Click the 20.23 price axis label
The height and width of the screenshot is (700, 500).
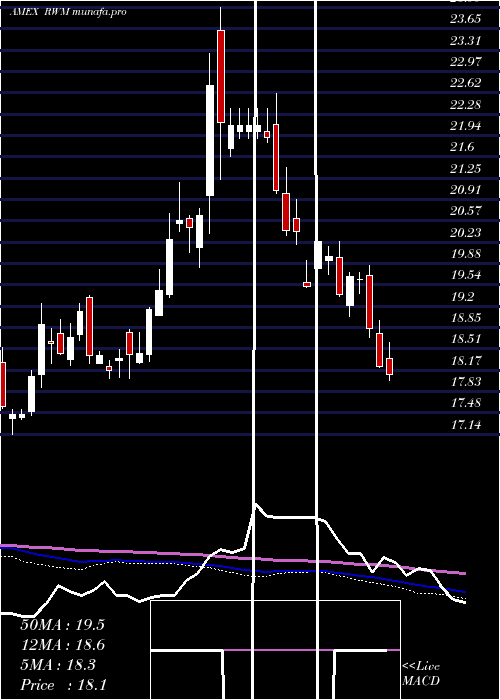coord(466,232)
